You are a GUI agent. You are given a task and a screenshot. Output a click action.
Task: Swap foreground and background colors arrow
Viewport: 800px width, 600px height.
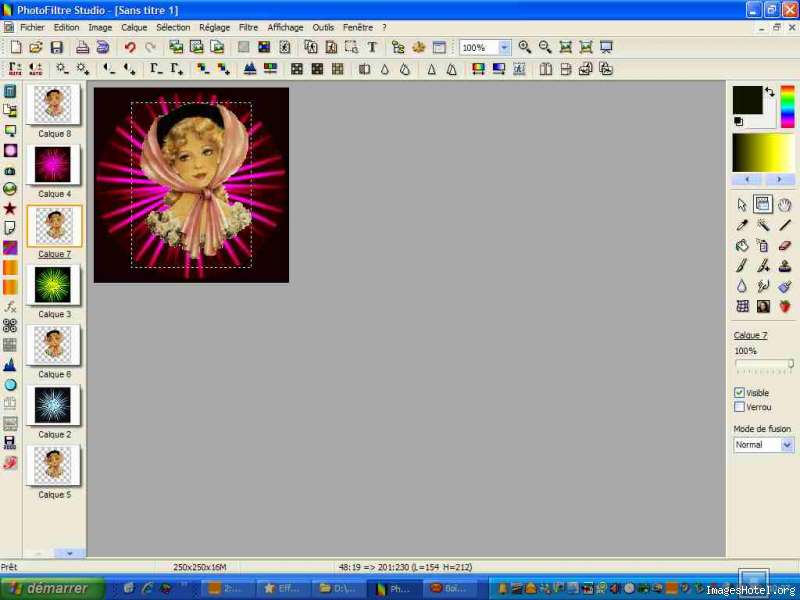coord(769,92)
